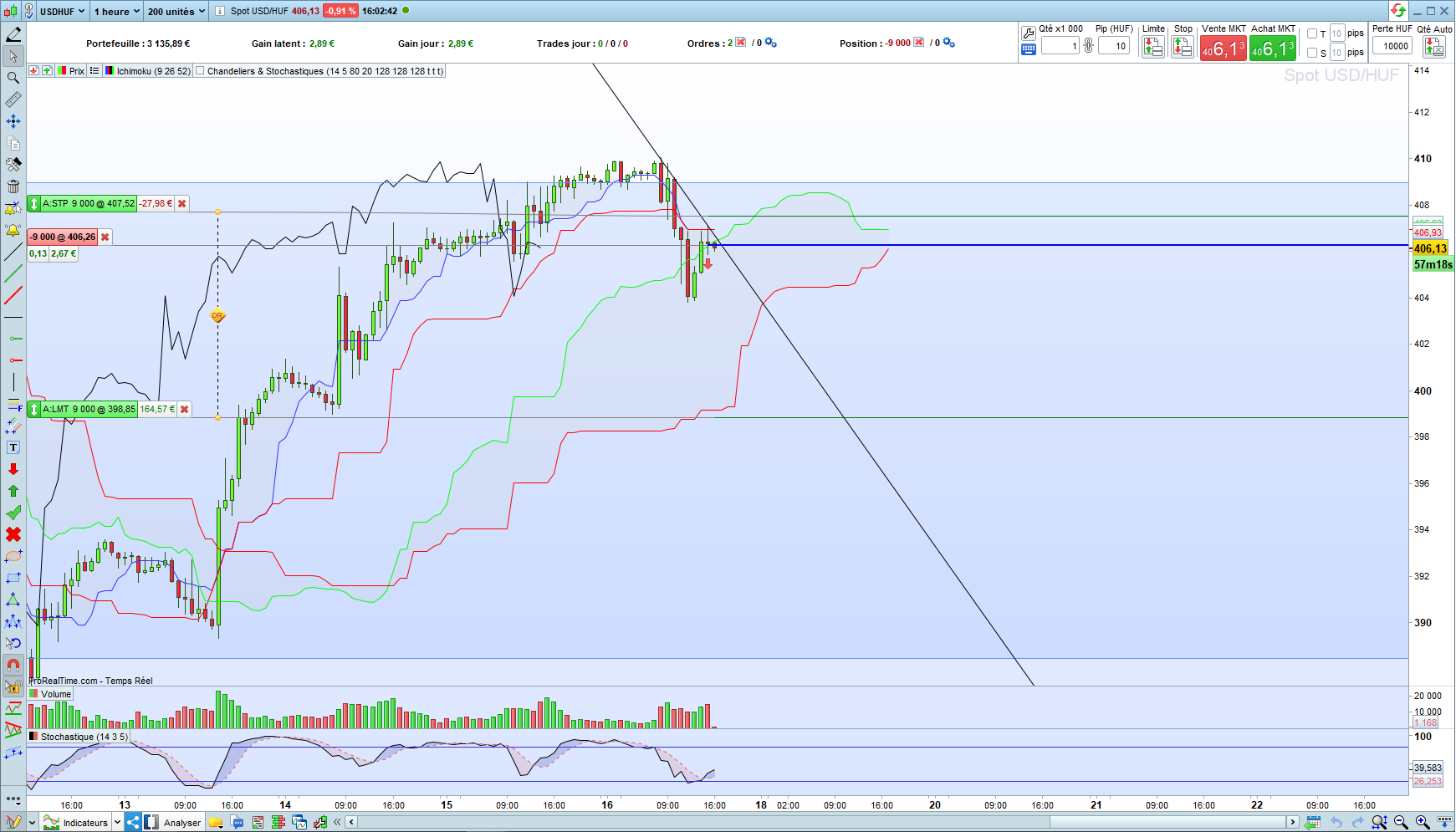
Task: Expand the 200 unités dropdown
Action: (x=176, y=11)
